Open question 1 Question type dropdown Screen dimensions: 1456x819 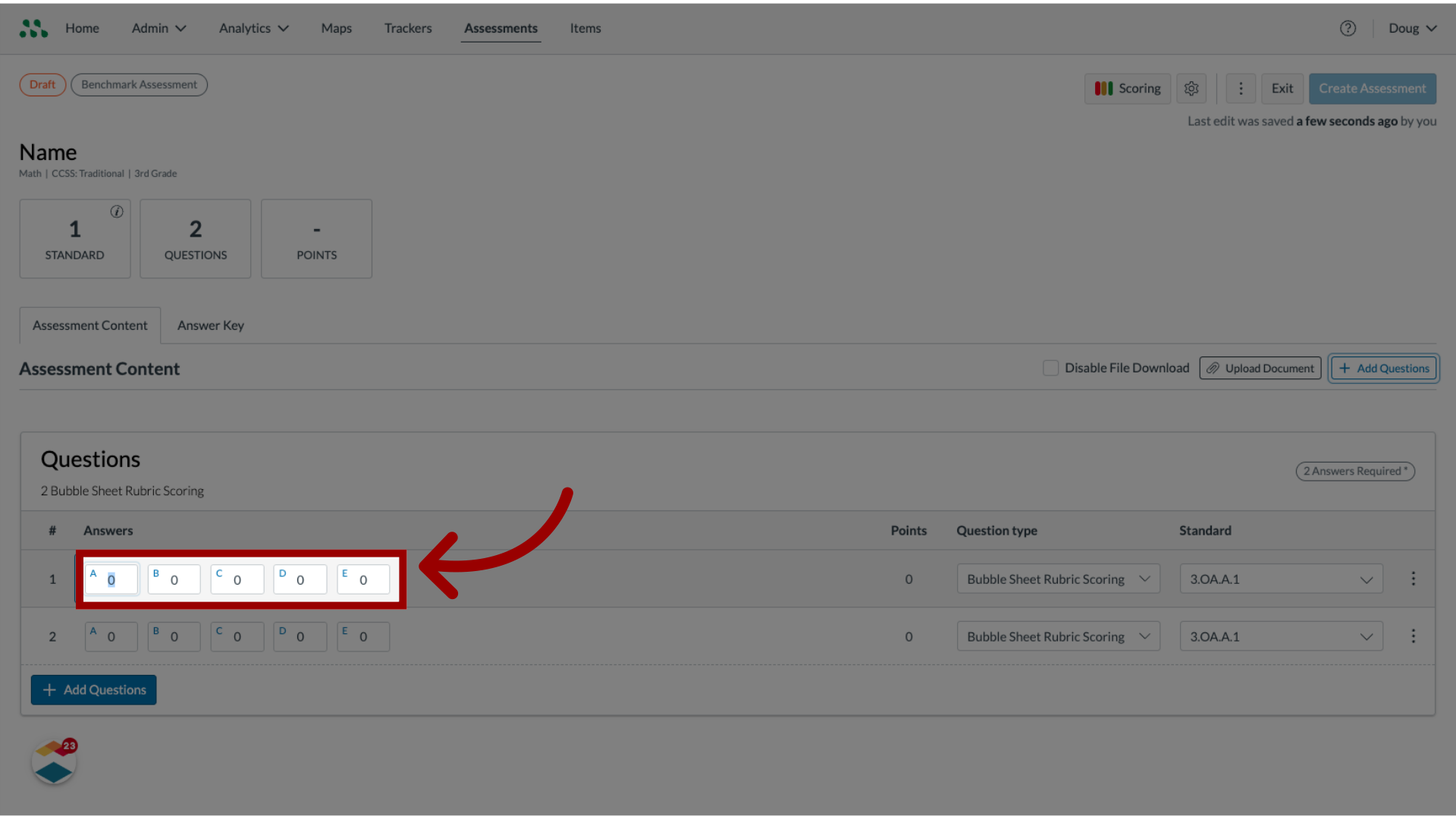1059,579
